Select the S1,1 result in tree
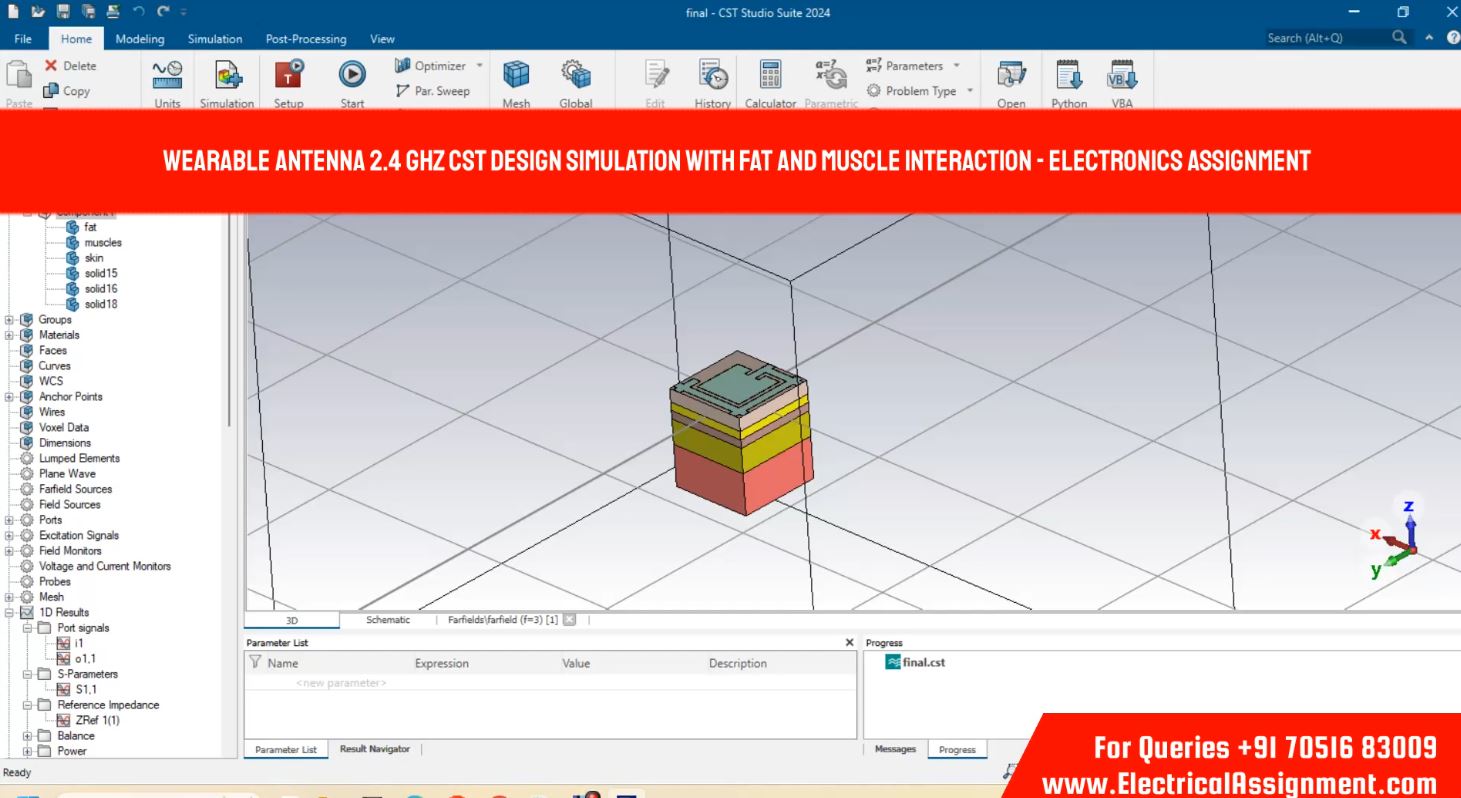Viewport: 1461px width, 798px height. click(86, 689)
